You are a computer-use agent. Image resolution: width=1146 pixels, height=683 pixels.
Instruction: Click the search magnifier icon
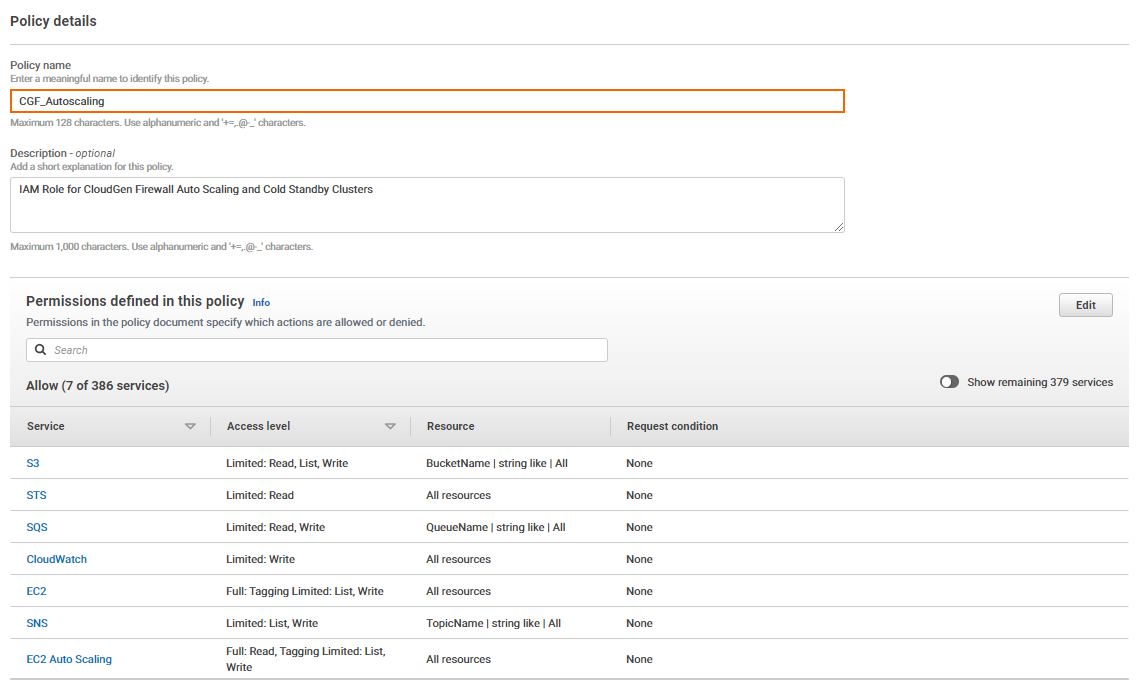click(41, 350)
